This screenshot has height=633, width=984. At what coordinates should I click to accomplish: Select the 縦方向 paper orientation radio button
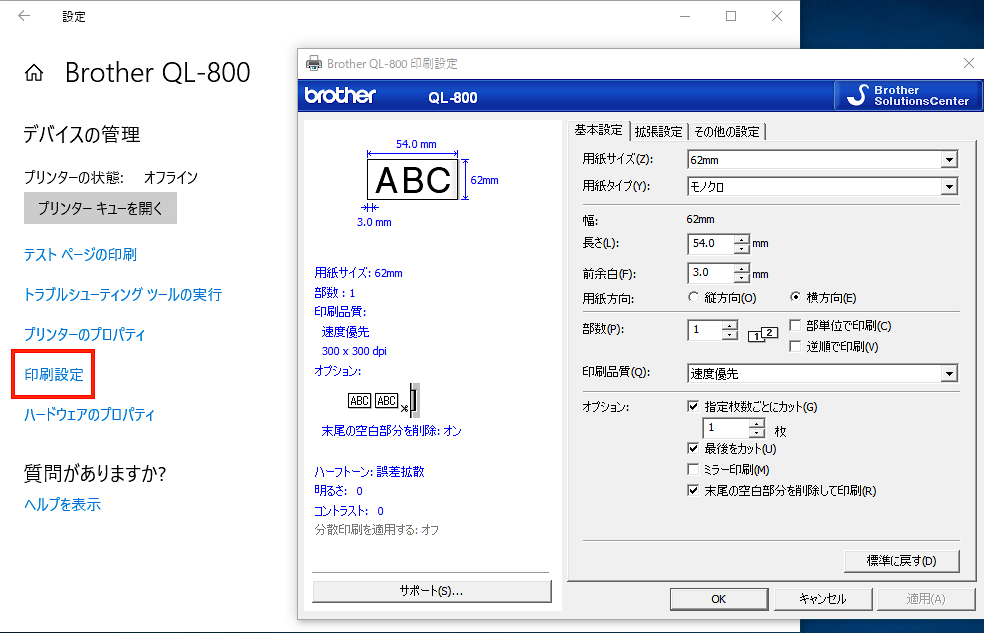694,298
